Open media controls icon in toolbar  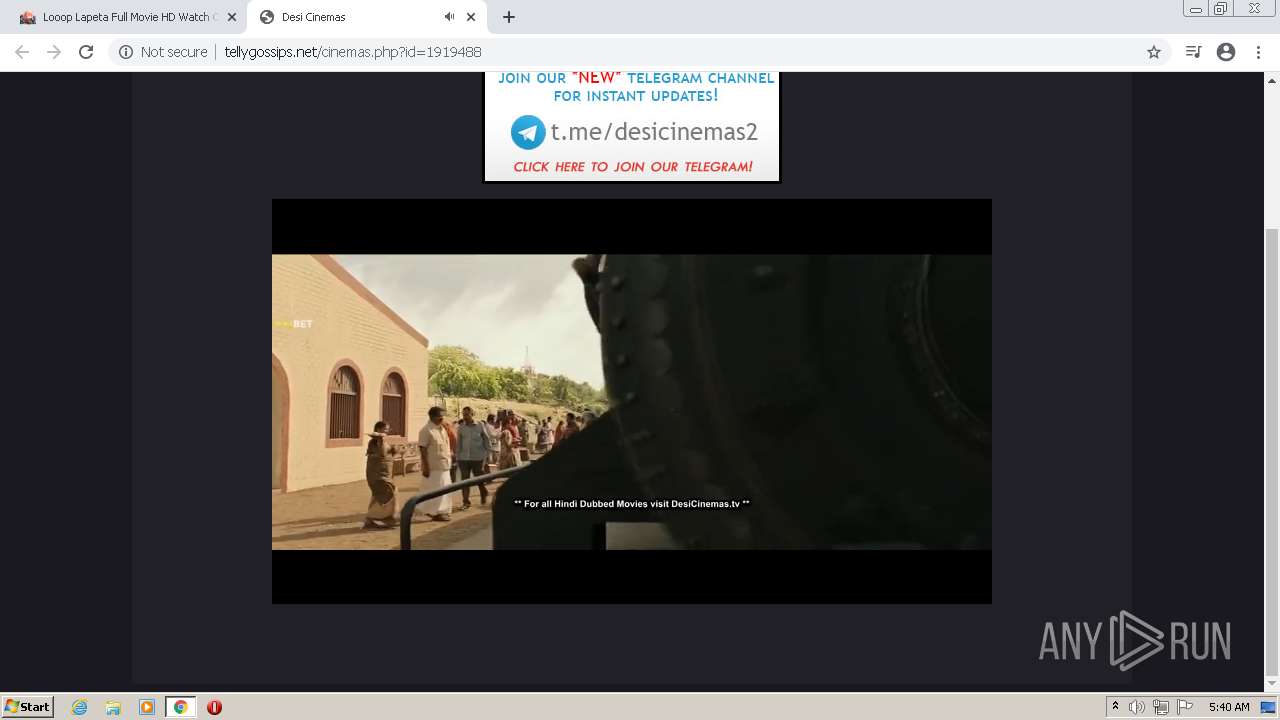click(x=1193, y=52)
